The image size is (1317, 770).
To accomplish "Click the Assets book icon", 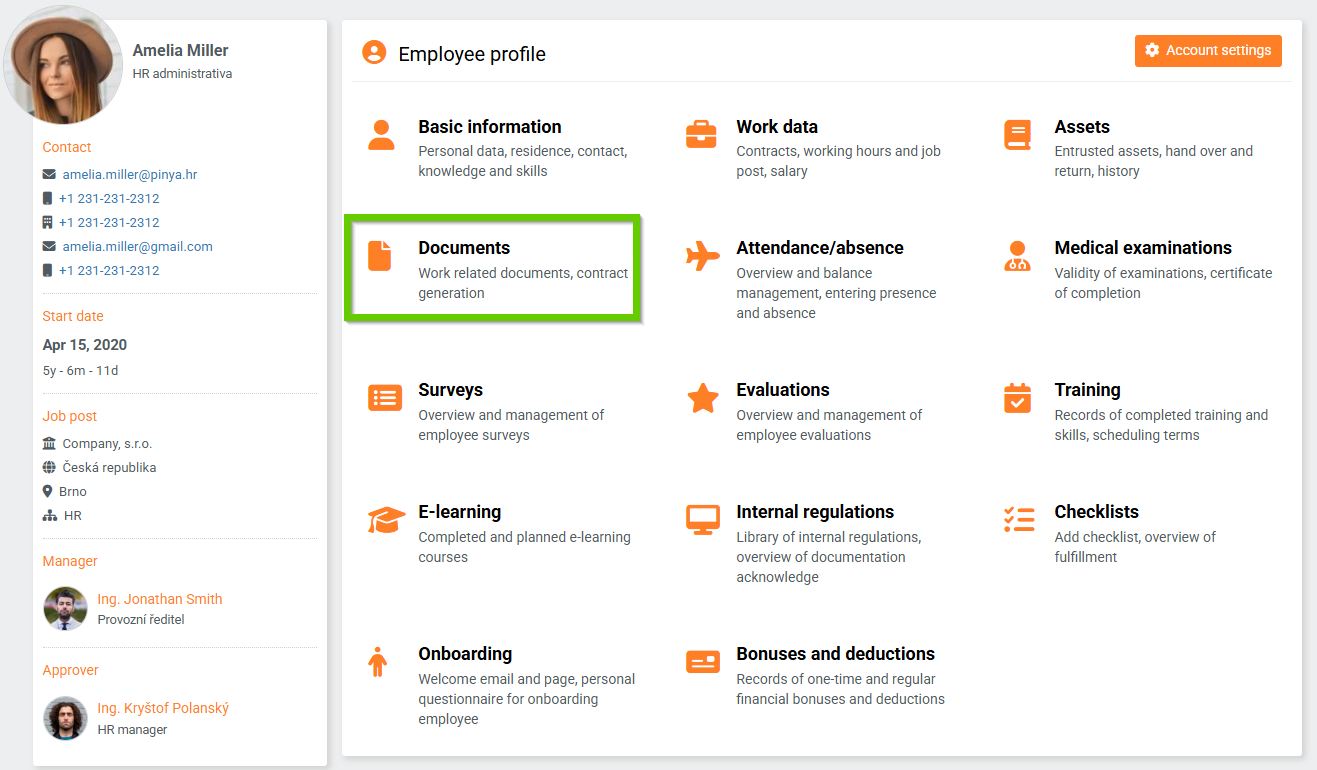I will pyautogui.click(x=1017, y=135).
